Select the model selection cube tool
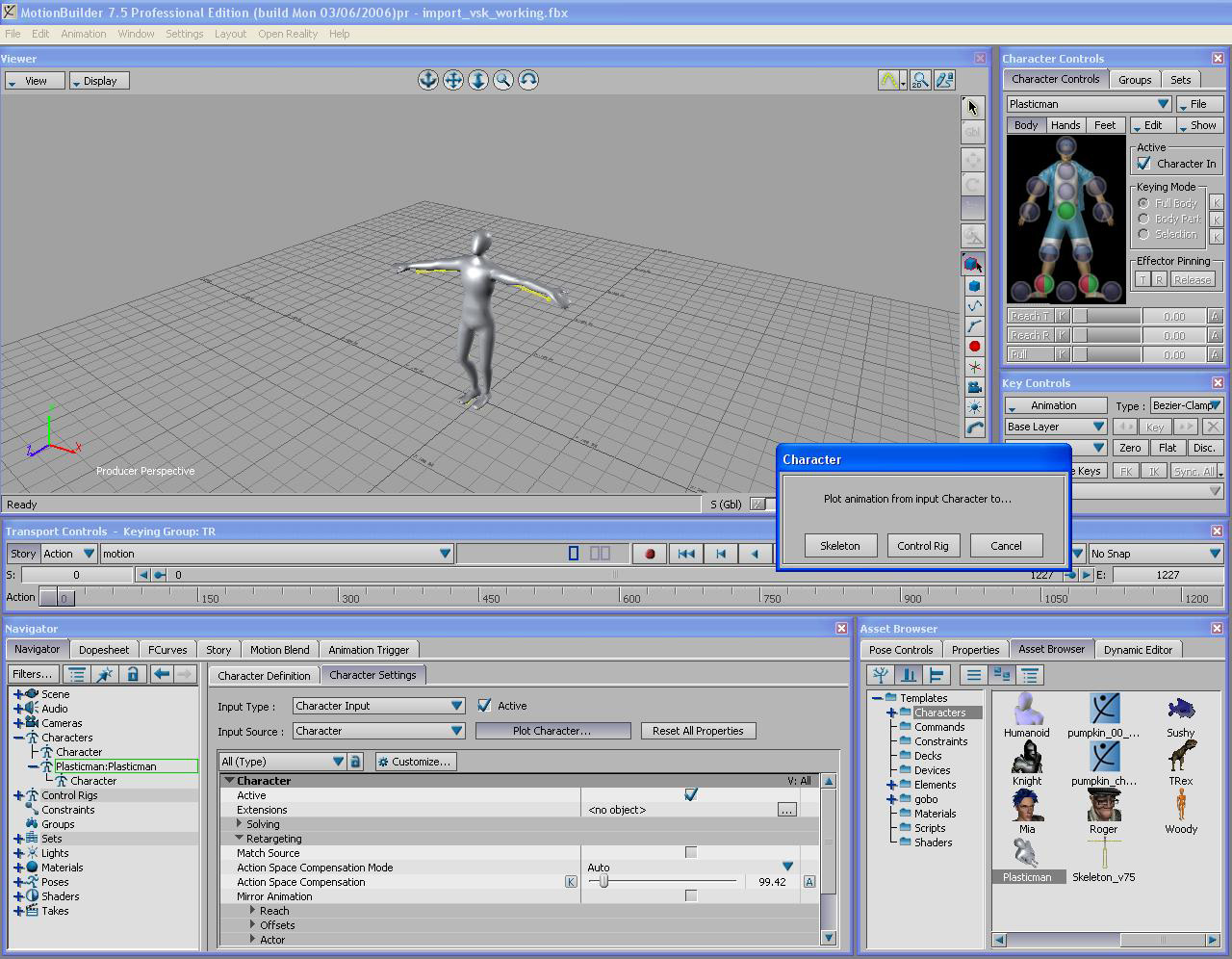This screenshot has height=959, width=1232. point(972,263)
